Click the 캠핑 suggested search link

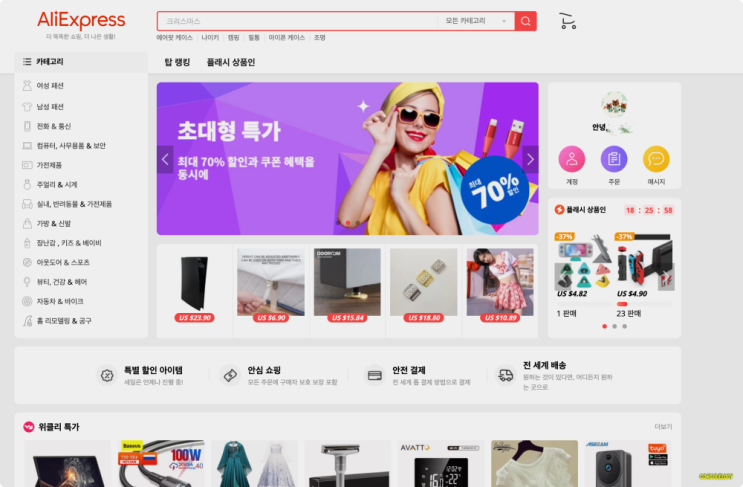233,37
